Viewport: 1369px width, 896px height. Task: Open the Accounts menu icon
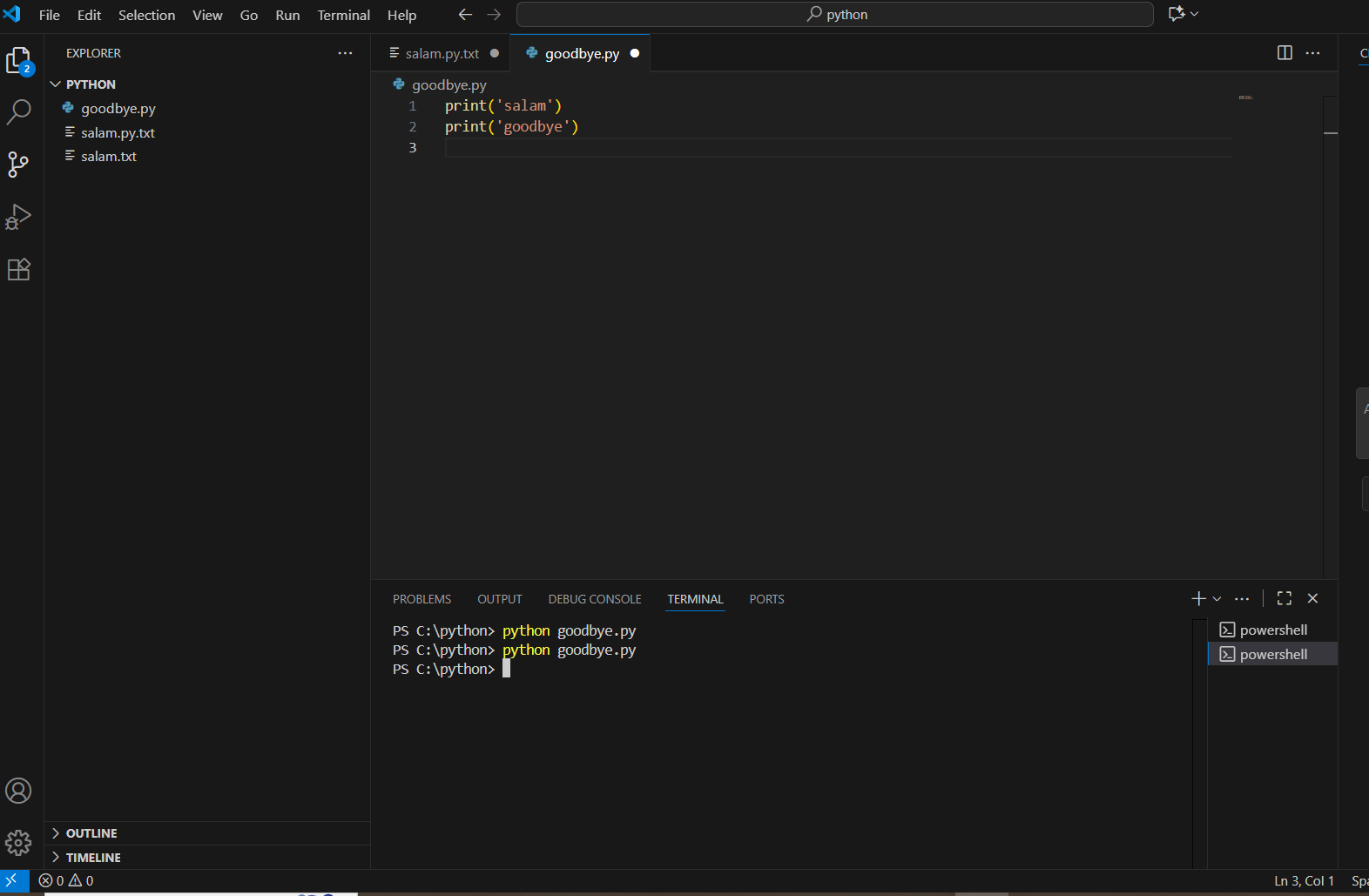[18, 791]
